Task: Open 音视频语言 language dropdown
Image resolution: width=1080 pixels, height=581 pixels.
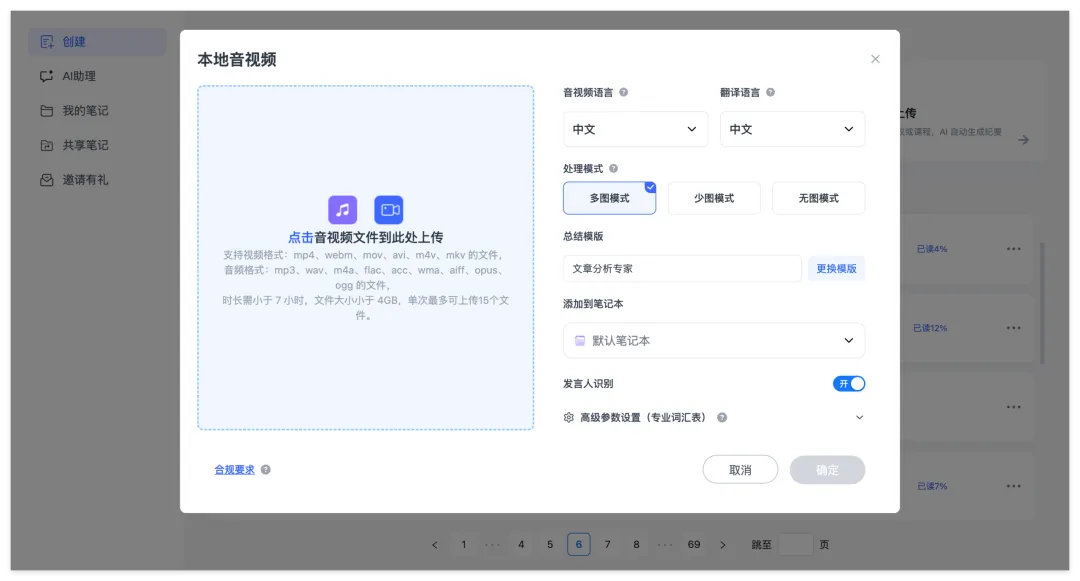Action: (x=635, y=129)
